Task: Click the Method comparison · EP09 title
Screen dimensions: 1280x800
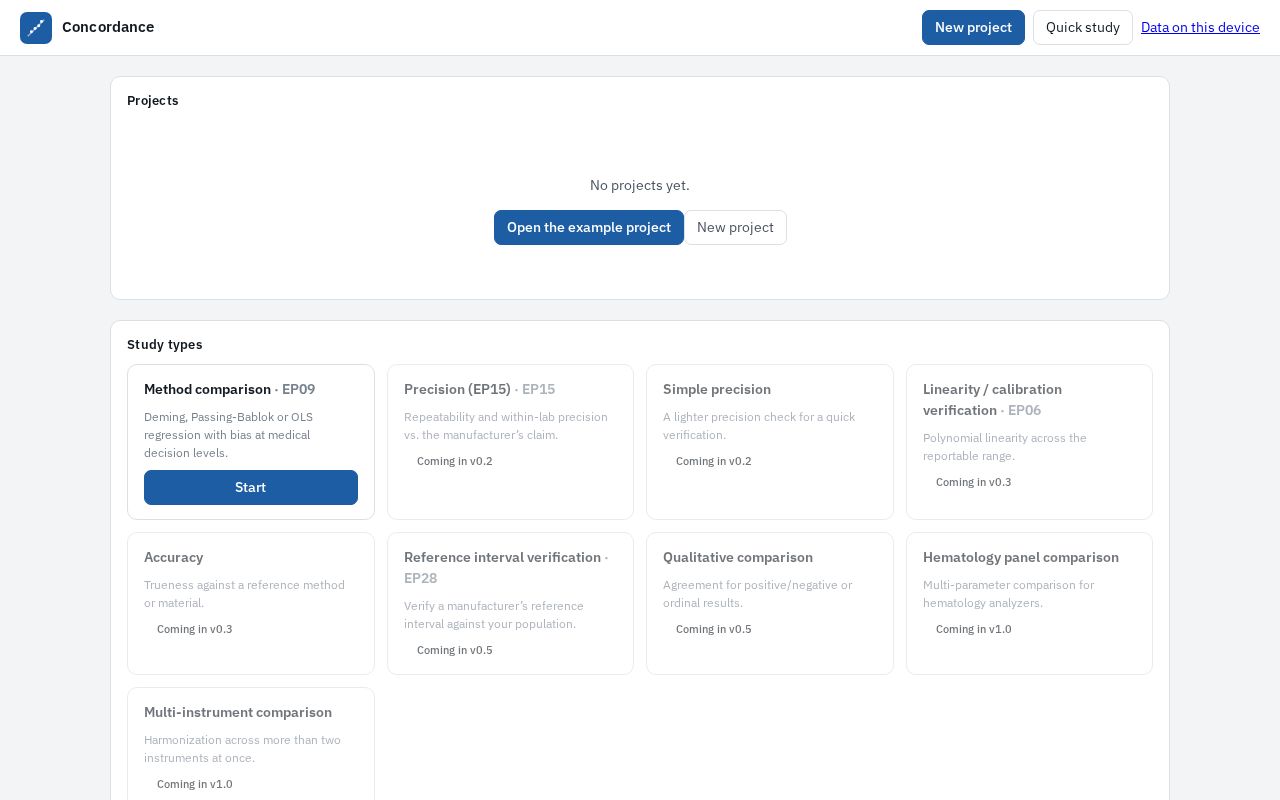Action: (229, 389)
